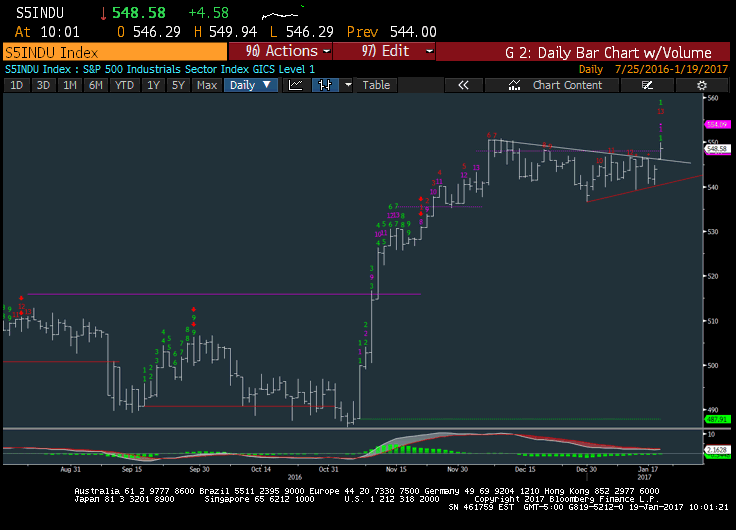Open the Daily periodicity dropdown
This screenshot has height=530, width=736.
click(251, 85)
